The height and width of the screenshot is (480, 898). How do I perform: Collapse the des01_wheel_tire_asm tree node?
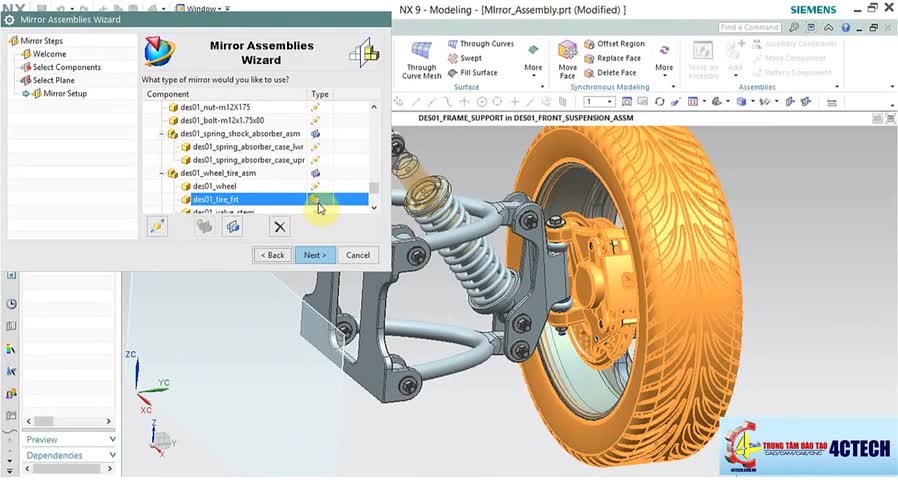click(x=162, y=173)
